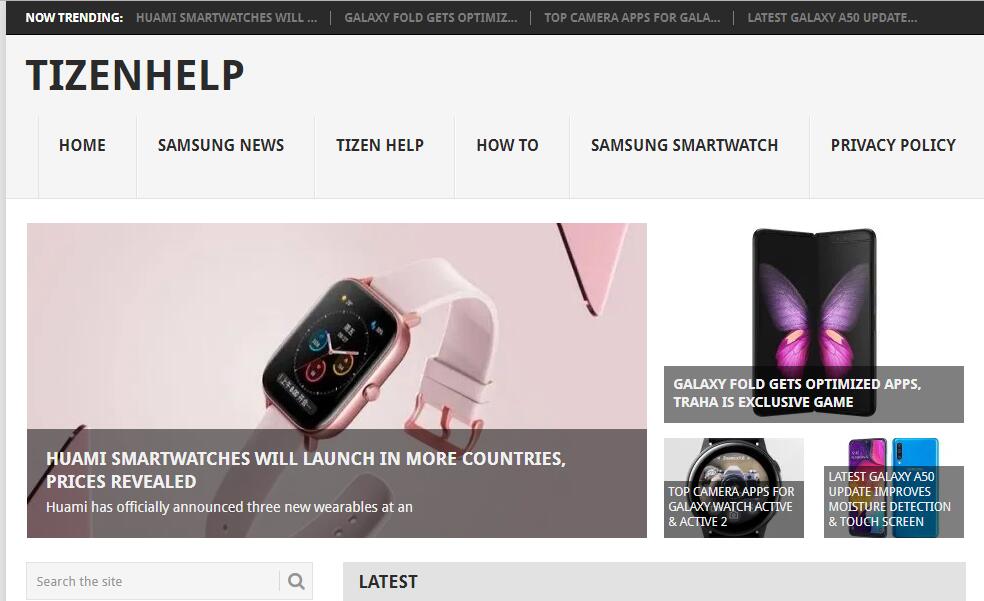Click the Search the site field
This screenshot has height=601, width=984.
click(x=154, y=582)
